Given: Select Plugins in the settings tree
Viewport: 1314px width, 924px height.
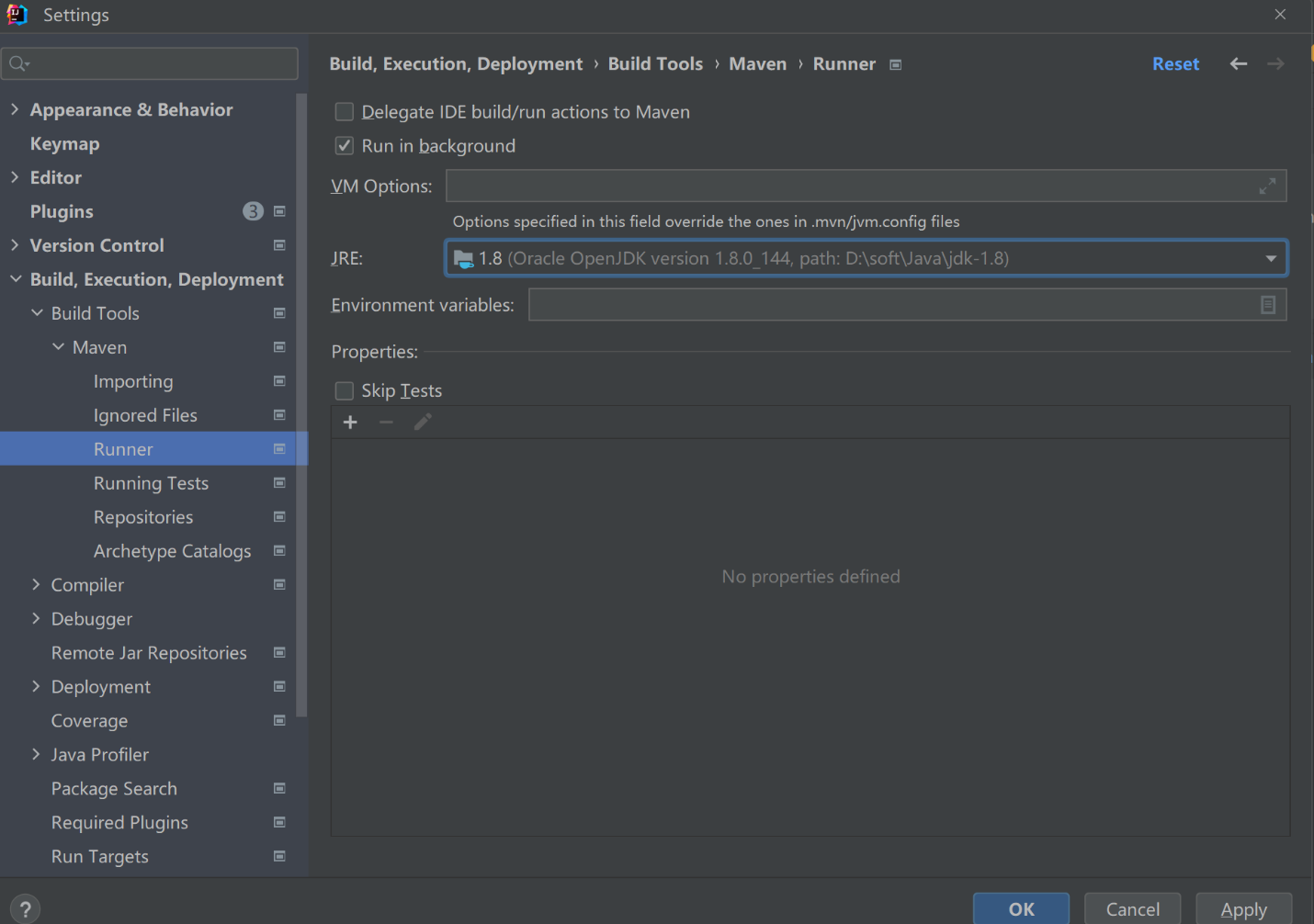Looking at the screenshot, I should 62,212.
